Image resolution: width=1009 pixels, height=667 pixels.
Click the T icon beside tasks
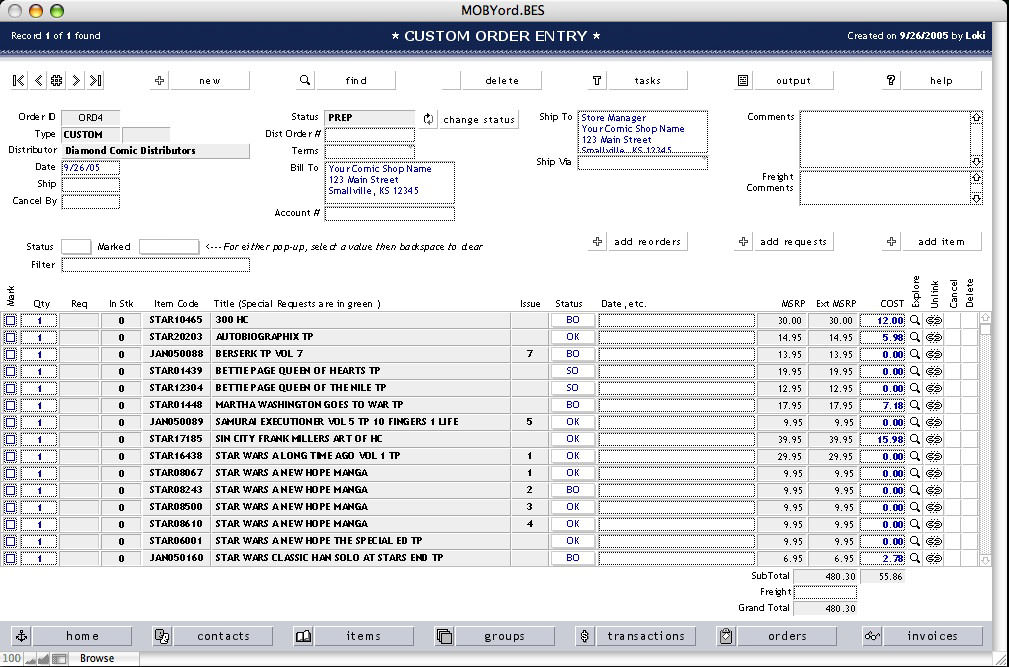(597, 80)
